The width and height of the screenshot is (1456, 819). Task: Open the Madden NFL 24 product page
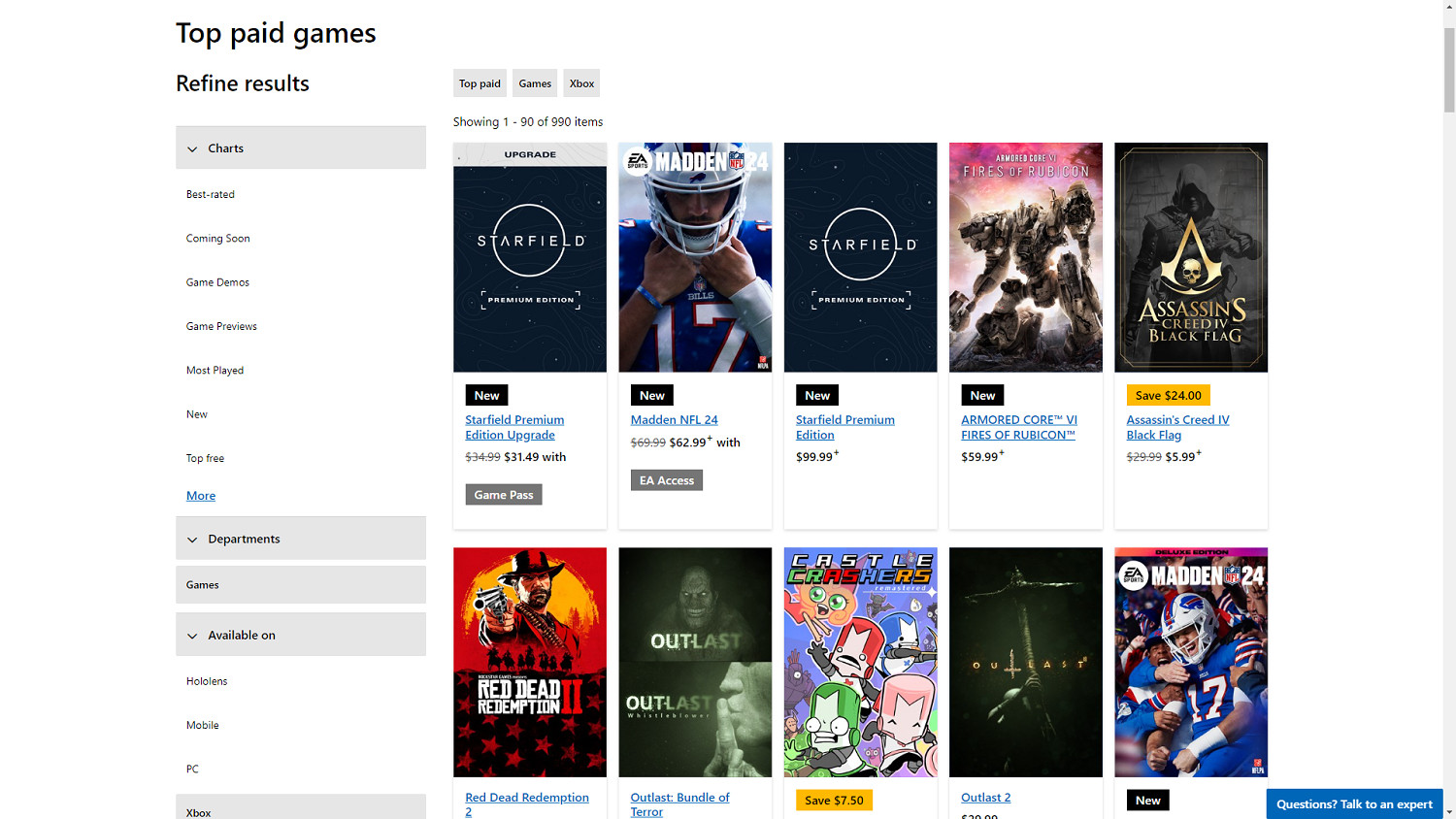674,419
